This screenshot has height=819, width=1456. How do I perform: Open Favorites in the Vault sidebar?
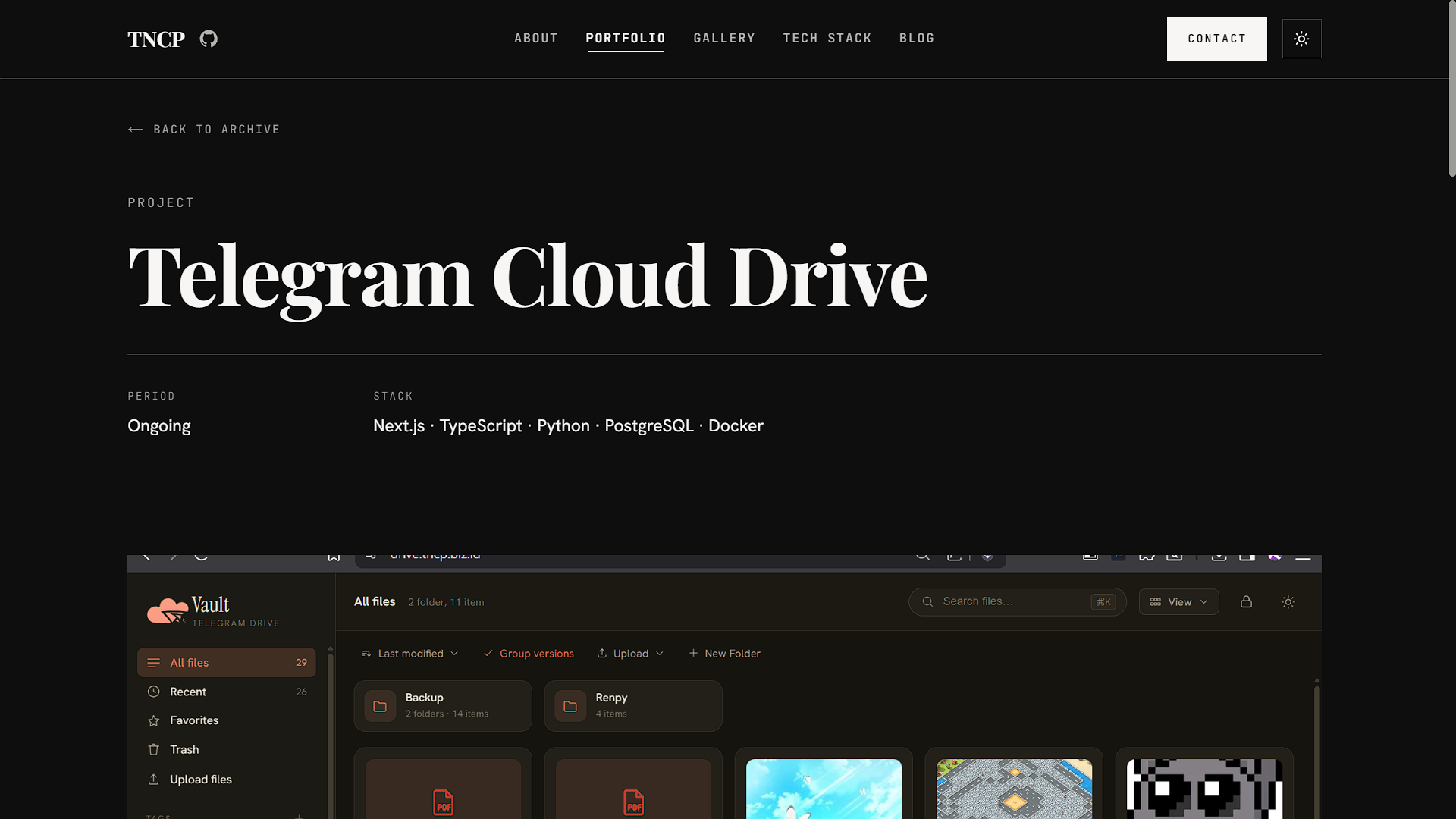tap(226, 720)
